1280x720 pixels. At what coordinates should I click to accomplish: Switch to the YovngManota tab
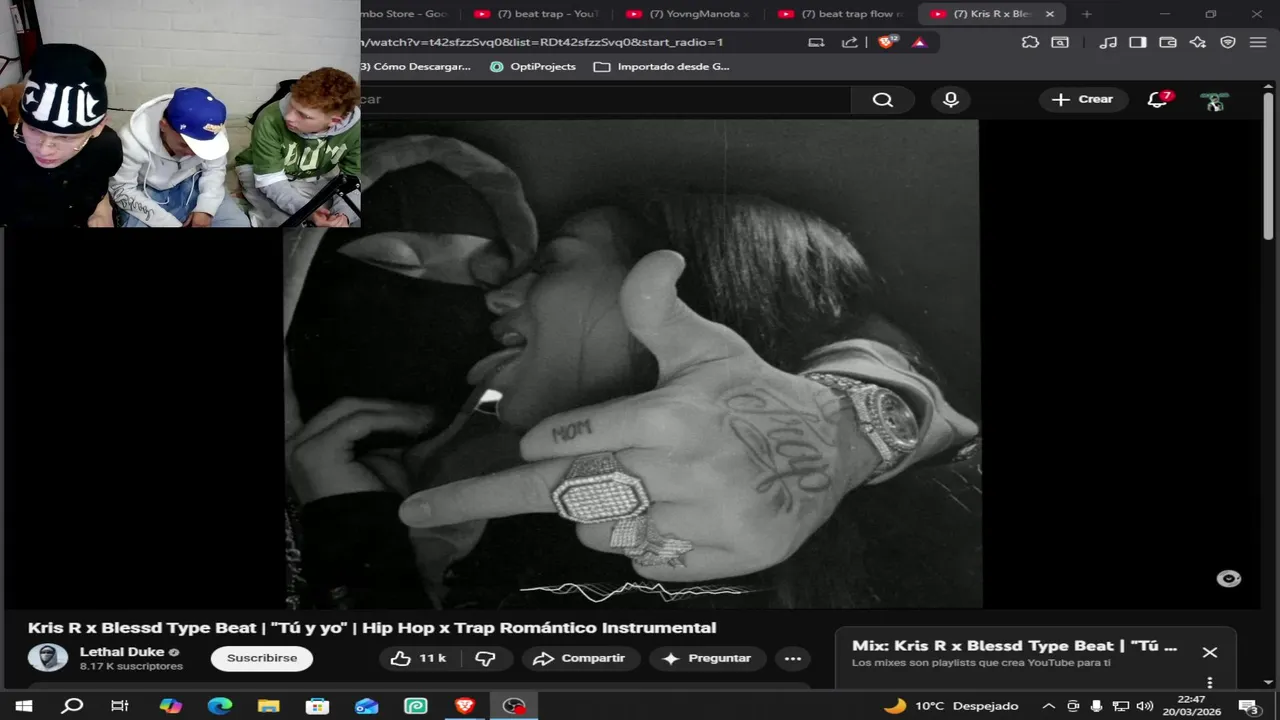(688, 14)
